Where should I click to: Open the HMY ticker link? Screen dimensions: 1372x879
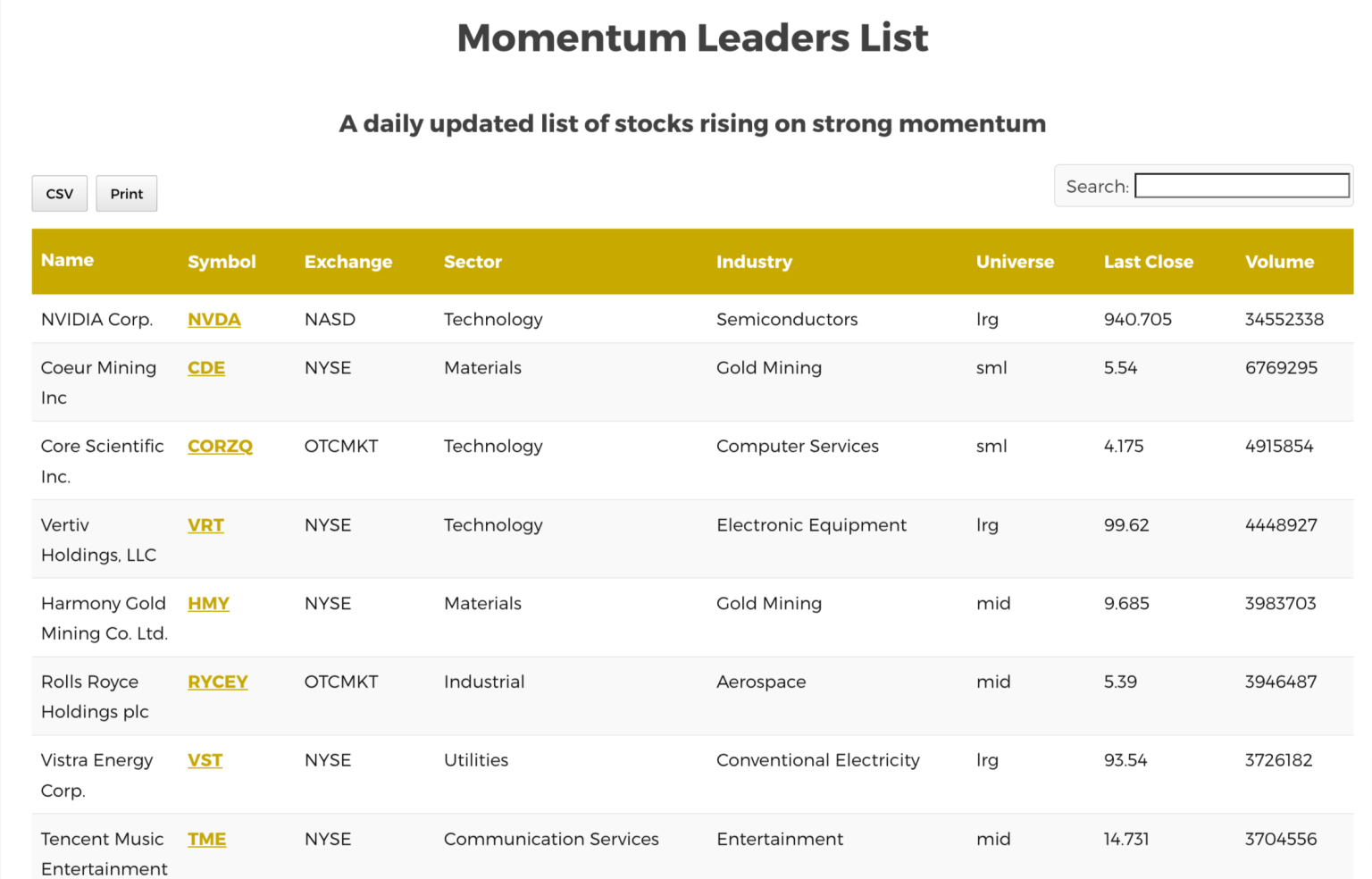[x=208, y=603]
